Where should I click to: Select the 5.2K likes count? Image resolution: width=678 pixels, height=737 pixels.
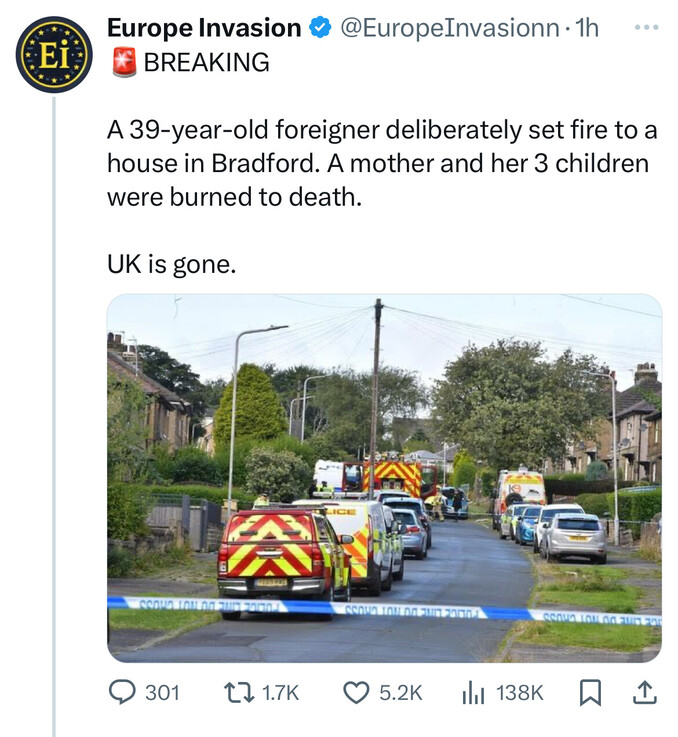[401, 693]
